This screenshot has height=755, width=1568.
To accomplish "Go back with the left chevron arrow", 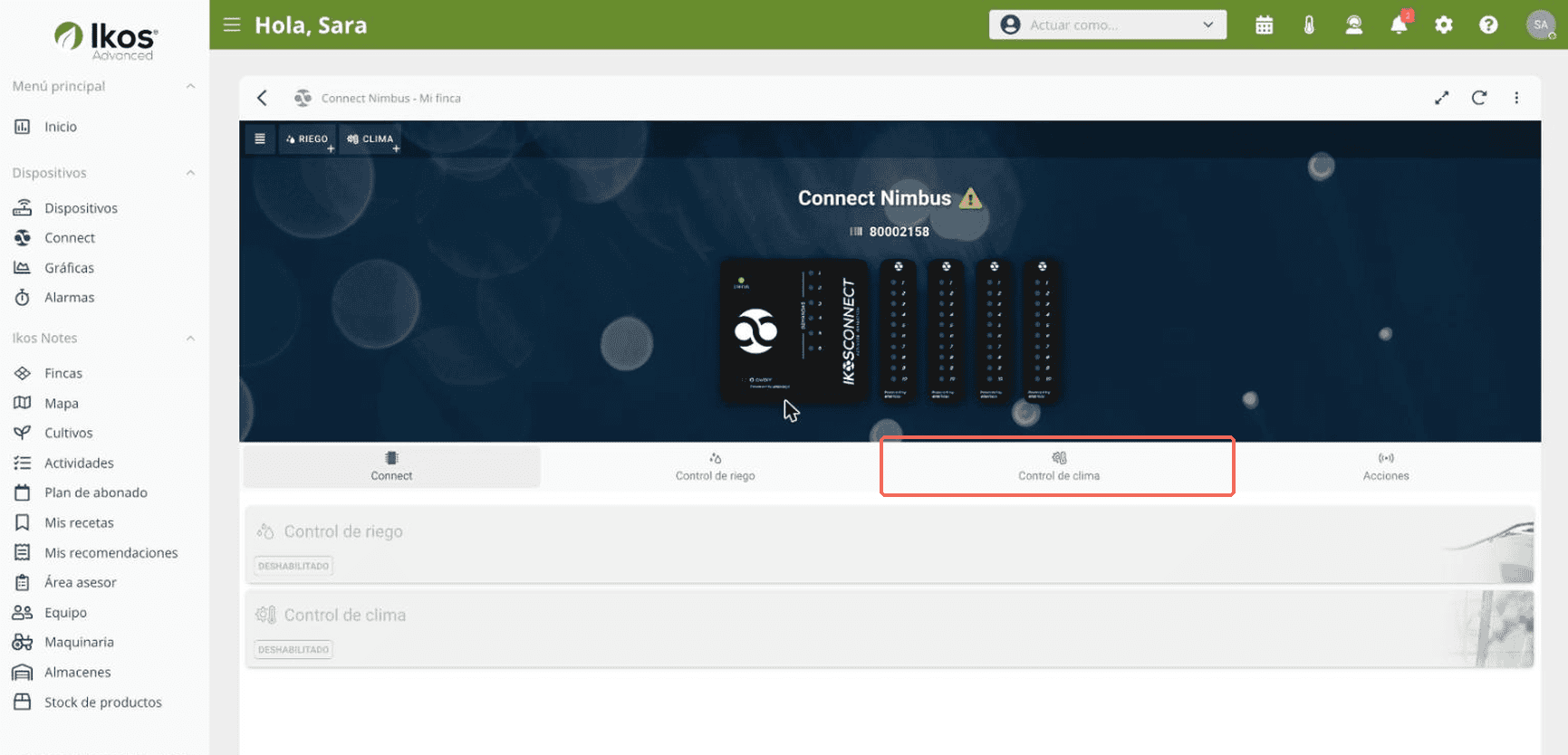I will pyautogui.click(x=263, y=98).
